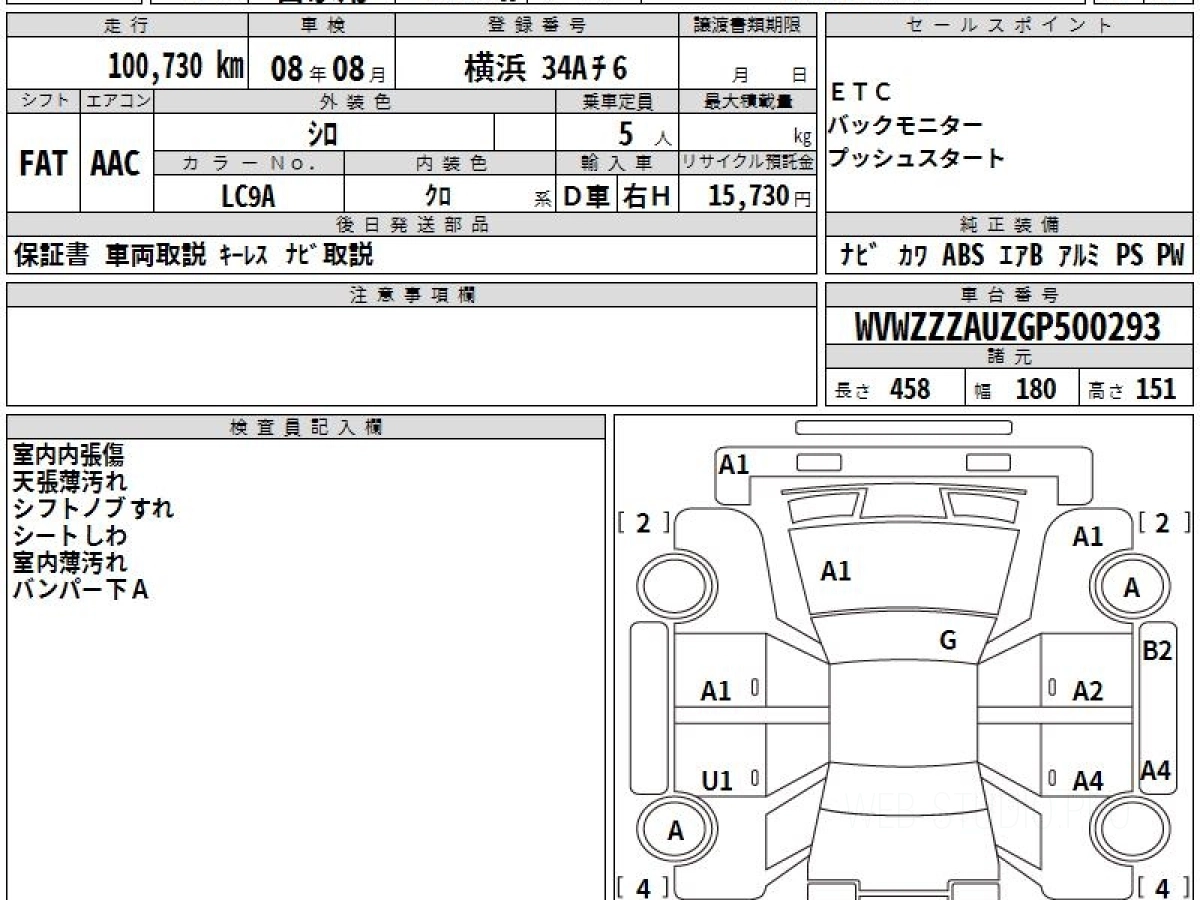Screen dimensions: 1200x900
Task: Click the ABS equipment entry
Action: coord(963,256)
